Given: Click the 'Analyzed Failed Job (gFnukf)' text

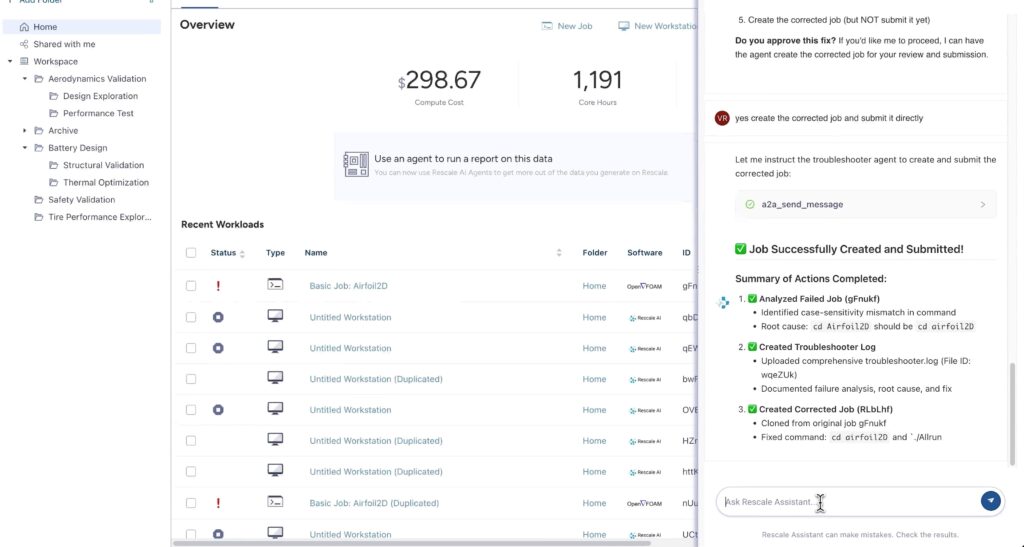Looking at the screenshot, I should [x=819, y=299].
